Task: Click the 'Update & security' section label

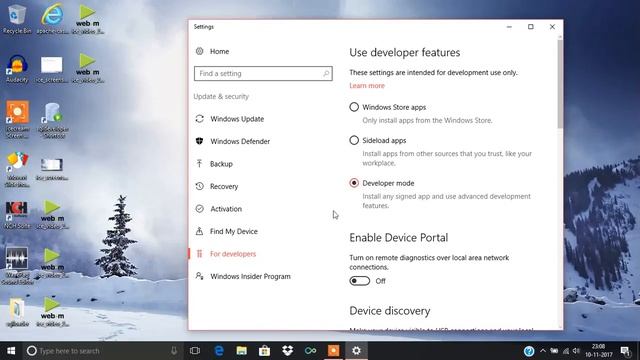Action: (221, 96)
